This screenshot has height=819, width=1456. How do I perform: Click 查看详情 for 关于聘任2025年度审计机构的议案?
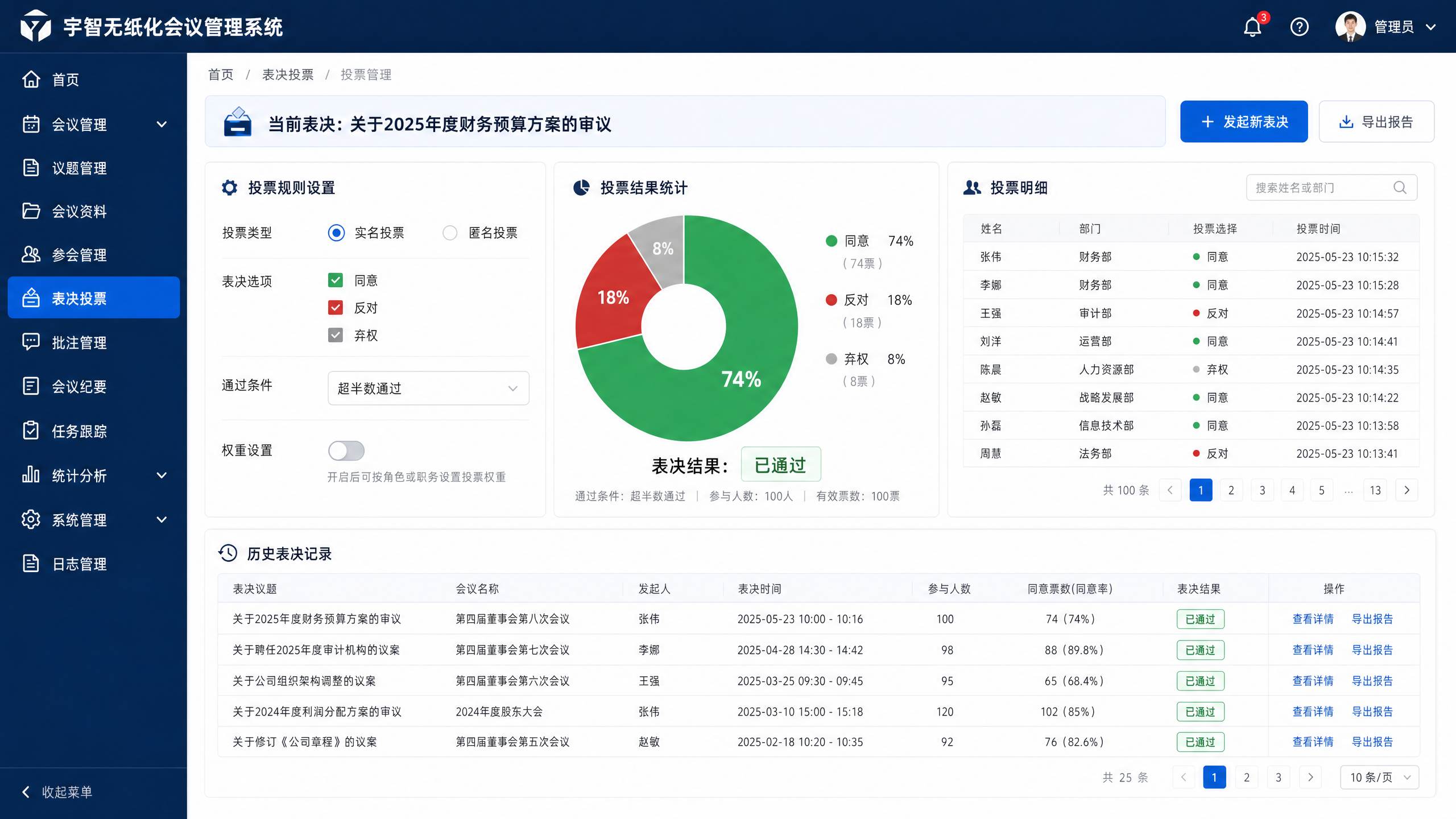pos(1313,650)
